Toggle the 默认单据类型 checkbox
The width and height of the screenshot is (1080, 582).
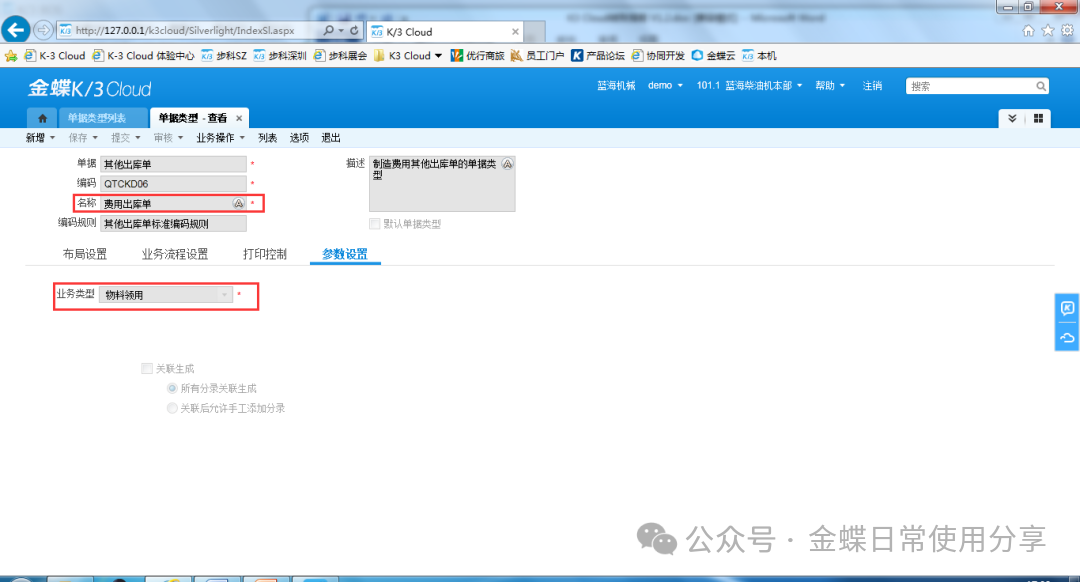[x=375, y=224]
